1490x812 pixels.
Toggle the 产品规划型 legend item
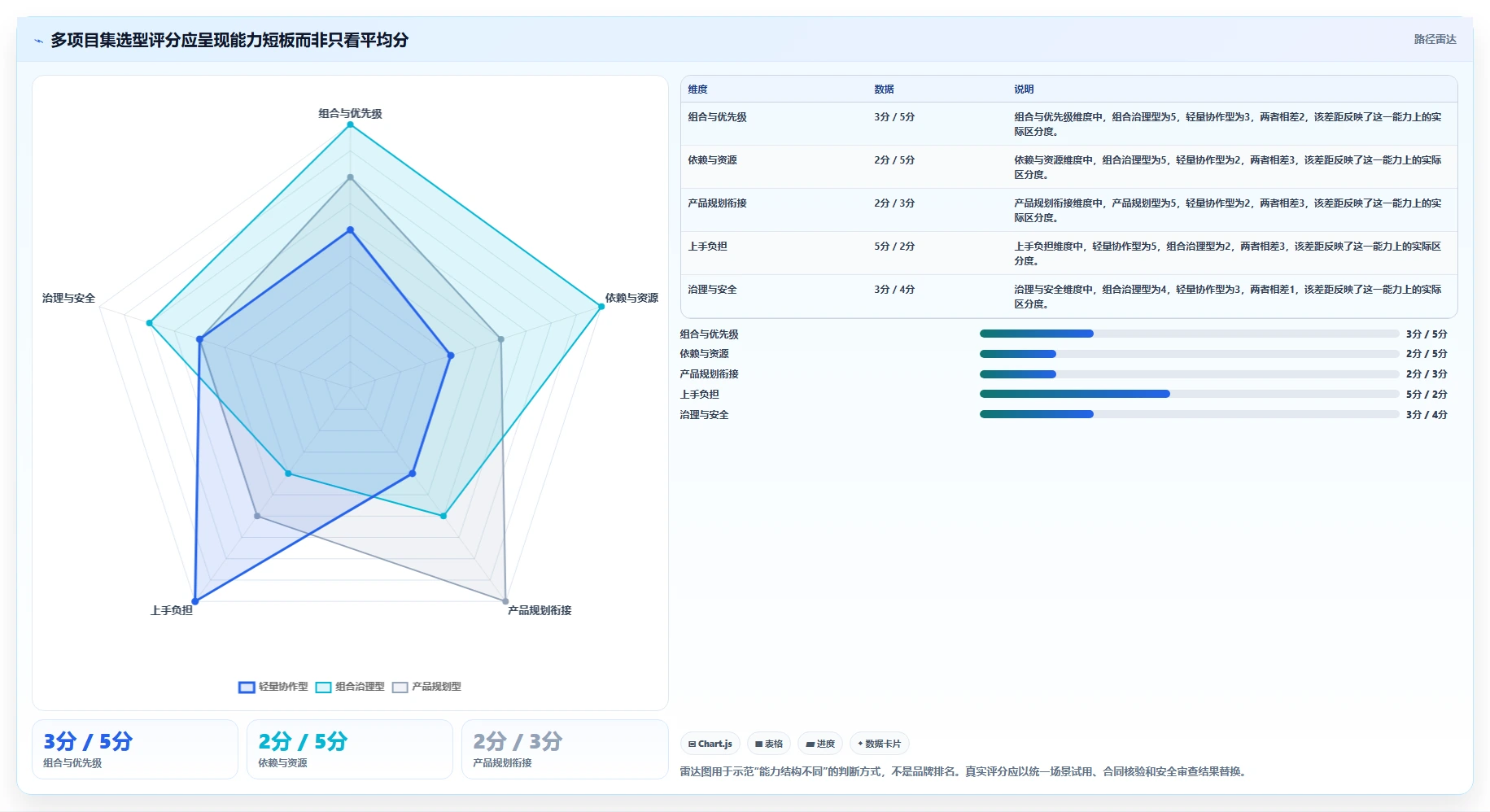(426, 687)
